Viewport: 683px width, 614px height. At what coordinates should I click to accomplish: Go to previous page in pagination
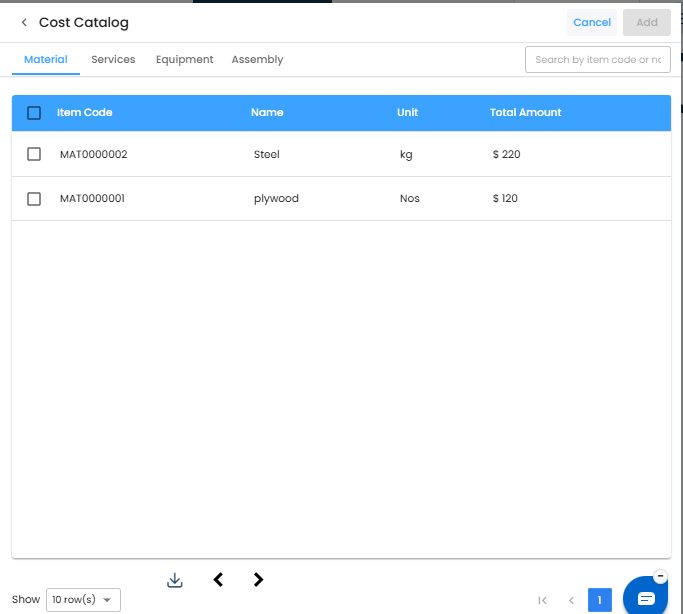tap(571, 601)
